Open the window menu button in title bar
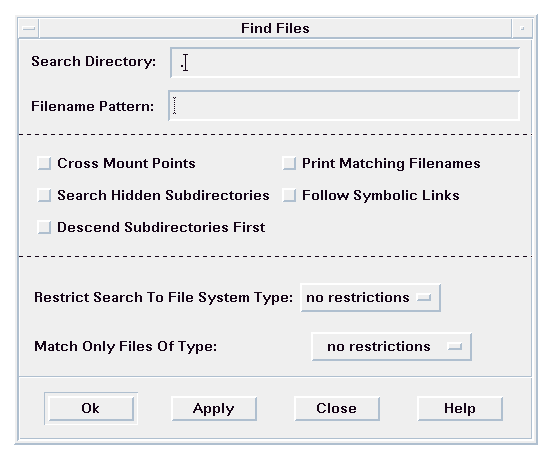Viewport: 552px width, 459px height. (x=29, y=28)
